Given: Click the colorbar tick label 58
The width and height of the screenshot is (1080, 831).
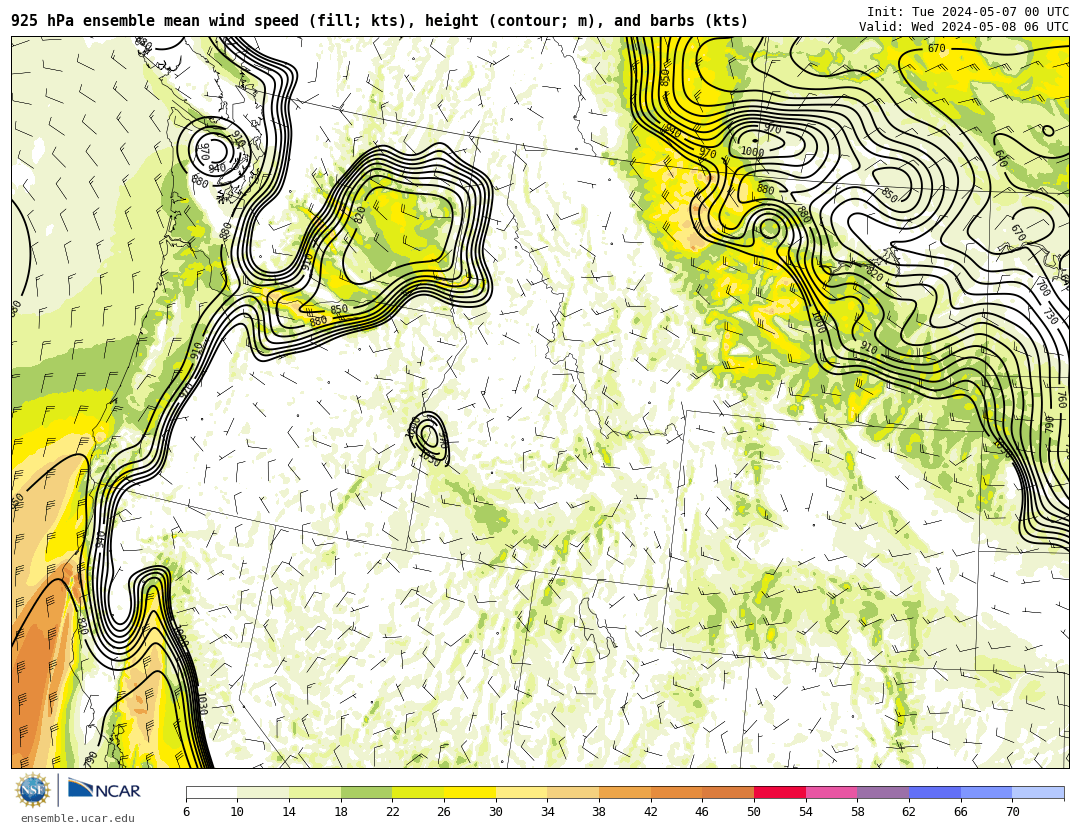Looking at the screenshot, I should [x=858, y=812].
